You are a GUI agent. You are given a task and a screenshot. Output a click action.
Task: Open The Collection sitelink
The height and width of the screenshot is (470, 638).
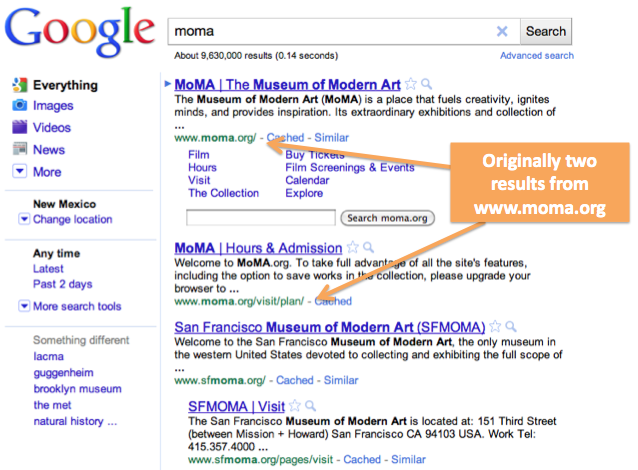coord(223,193)
